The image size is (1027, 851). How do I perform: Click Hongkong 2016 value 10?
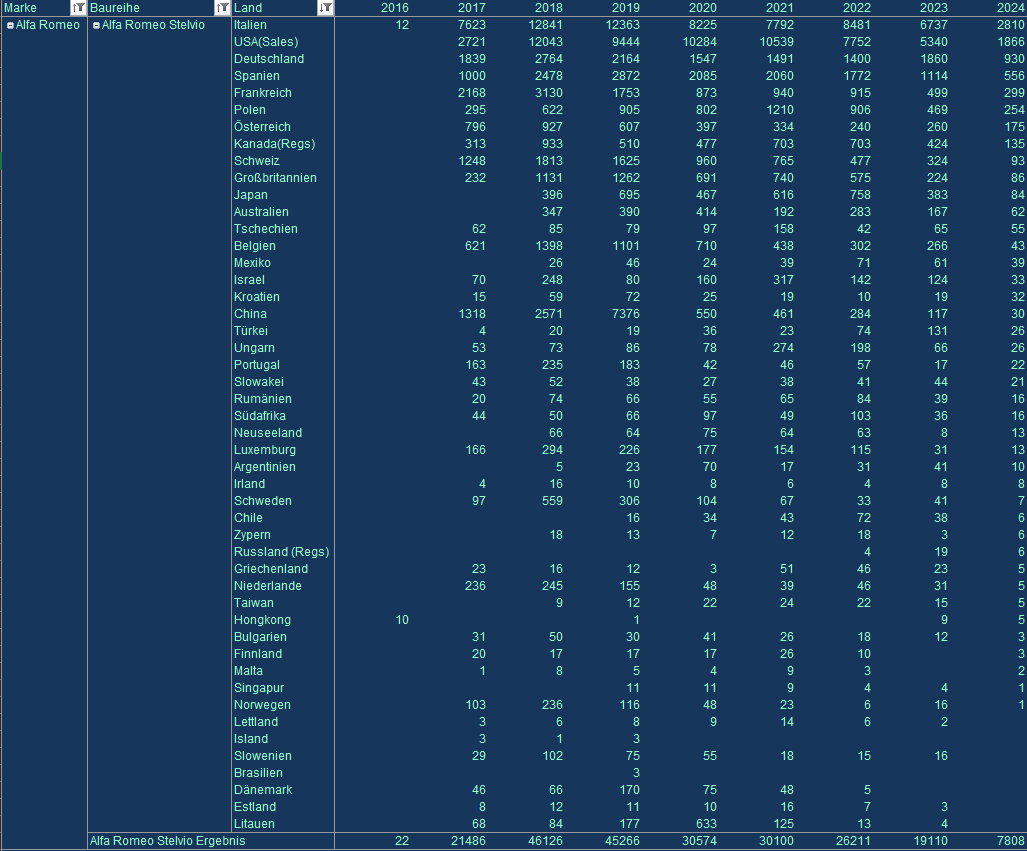coord(402,620)
